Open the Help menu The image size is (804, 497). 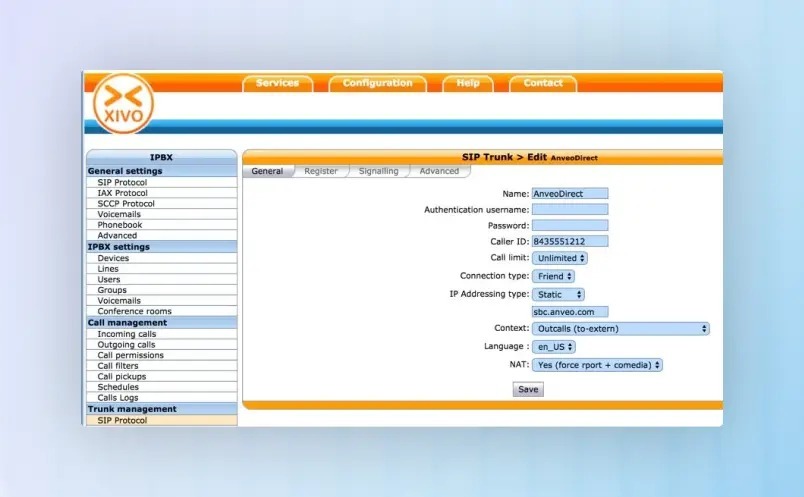pos(468,83)
